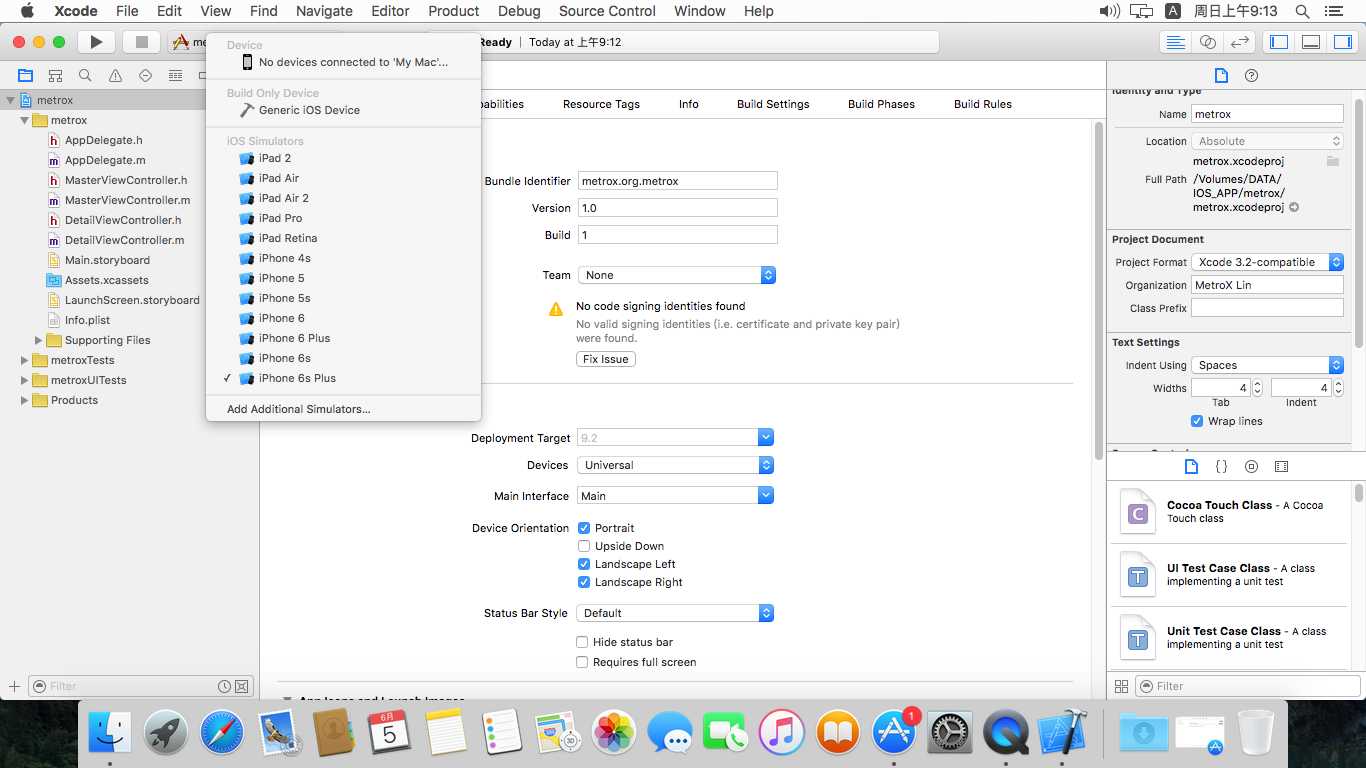
Task: Choose Generic iOS Device
Action: [x=343, y=110]
